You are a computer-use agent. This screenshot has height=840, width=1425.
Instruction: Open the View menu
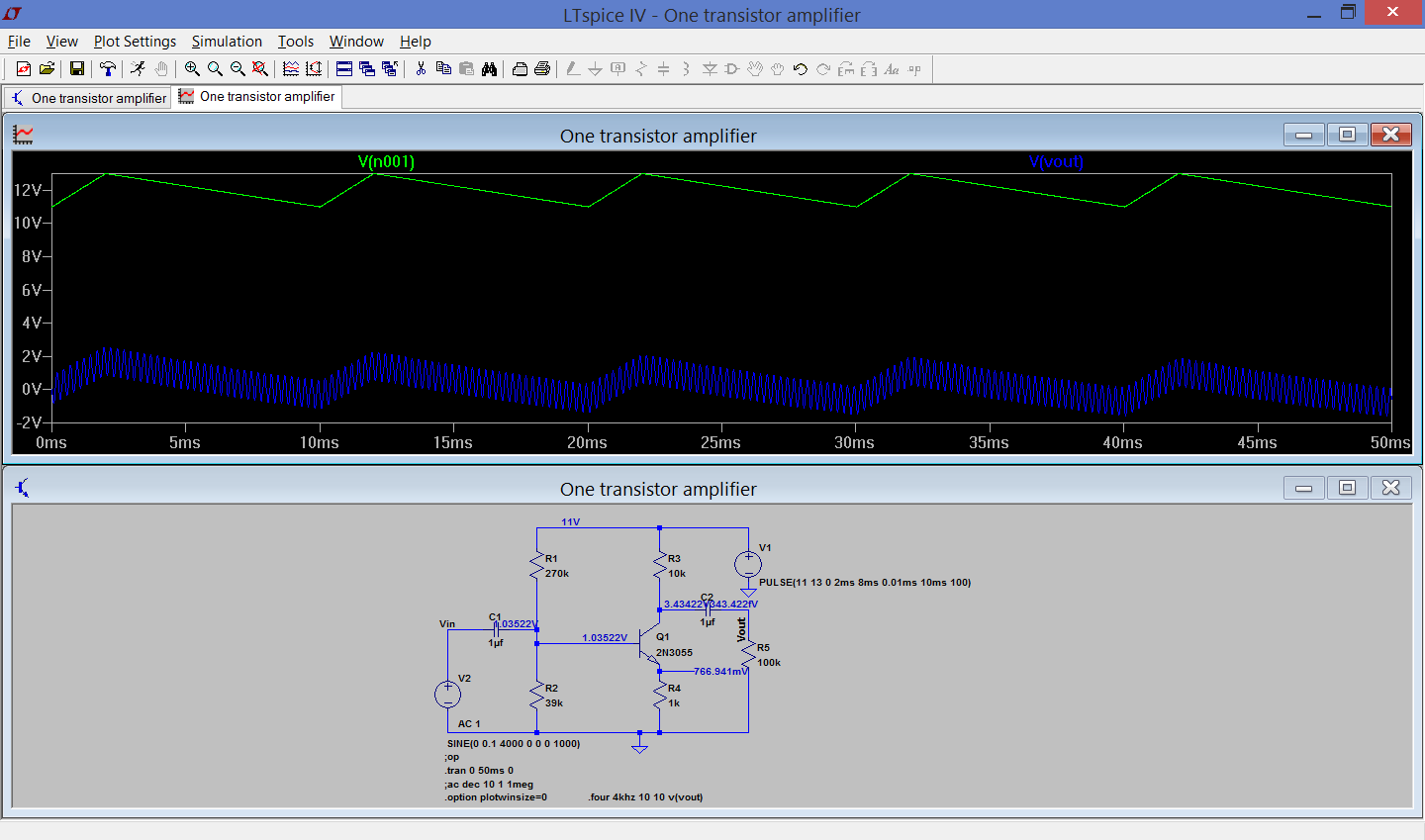pyautogui.click(x=61, y=41)
